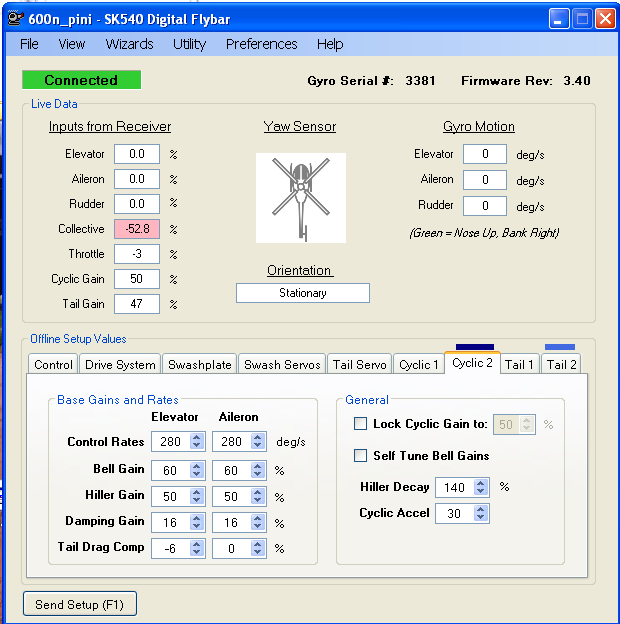Select the Cyclic 2 tab
The image size is (620, 624).
[x=472, y=363]
